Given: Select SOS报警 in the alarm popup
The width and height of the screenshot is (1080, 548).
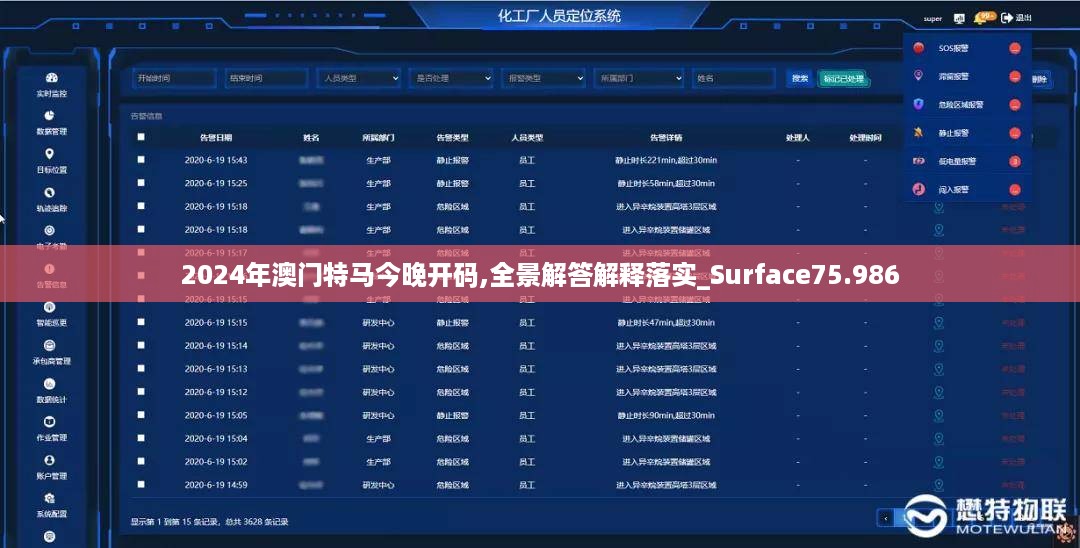Looking at the screenshot, I should tap(967, 48).
